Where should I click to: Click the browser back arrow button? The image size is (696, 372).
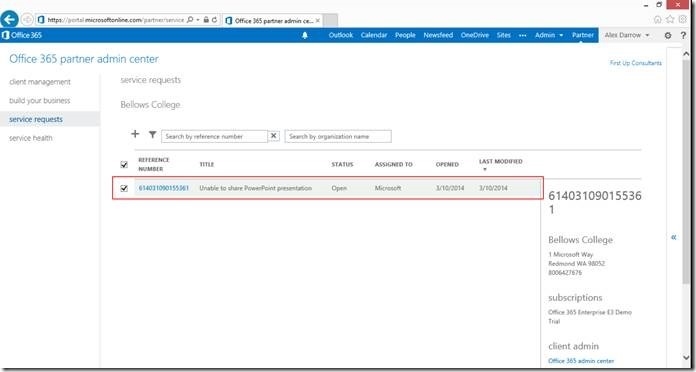(9, 19)
